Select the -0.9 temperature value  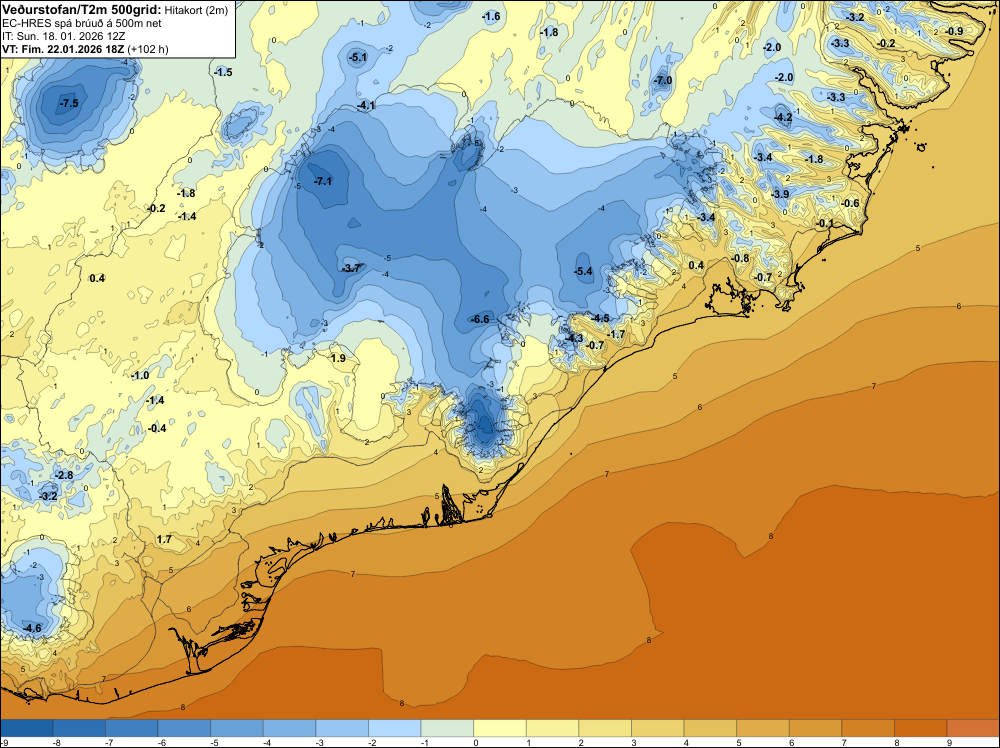pos(955,31)
